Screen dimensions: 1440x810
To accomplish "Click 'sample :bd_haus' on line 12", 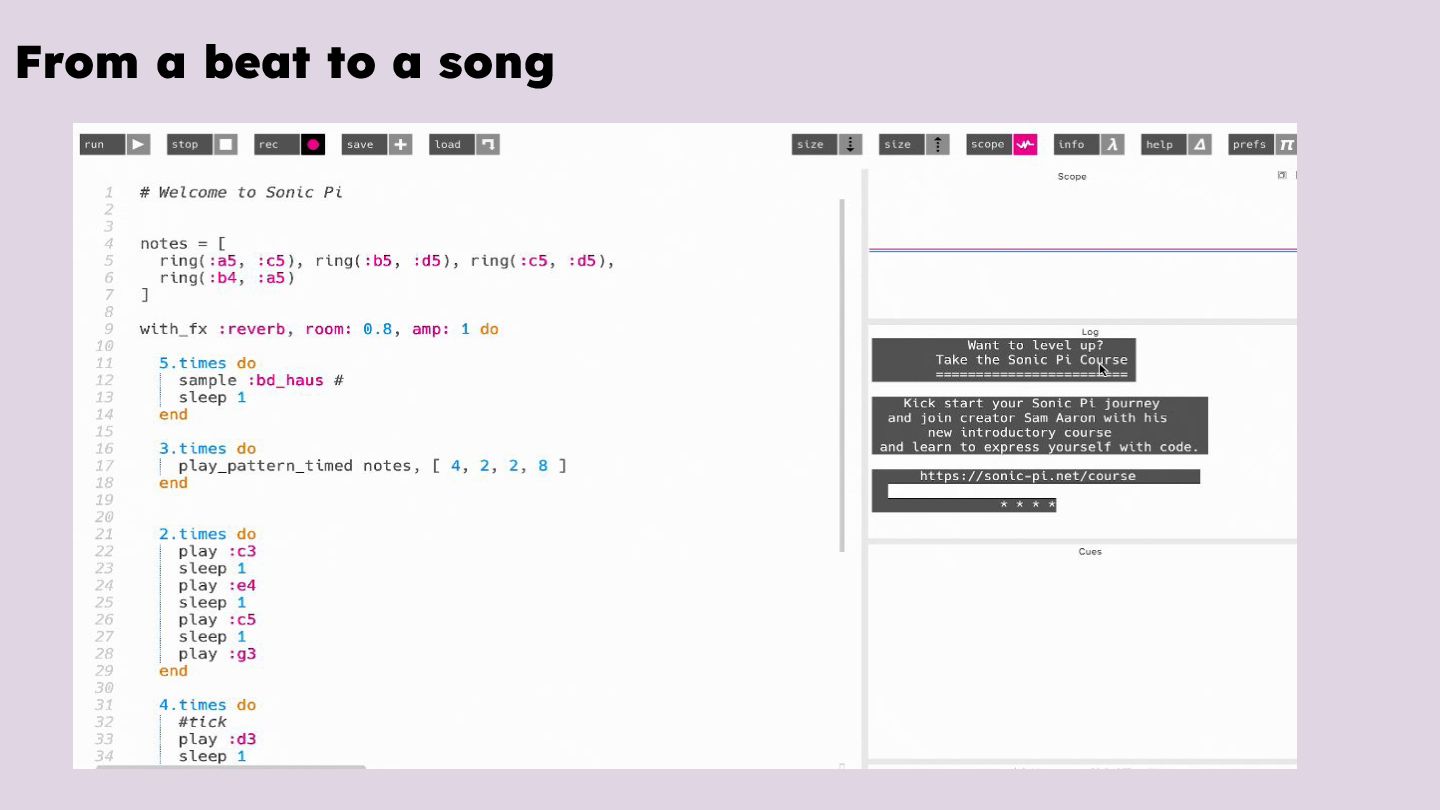I will pyautogui.click(x=251, y=380).
